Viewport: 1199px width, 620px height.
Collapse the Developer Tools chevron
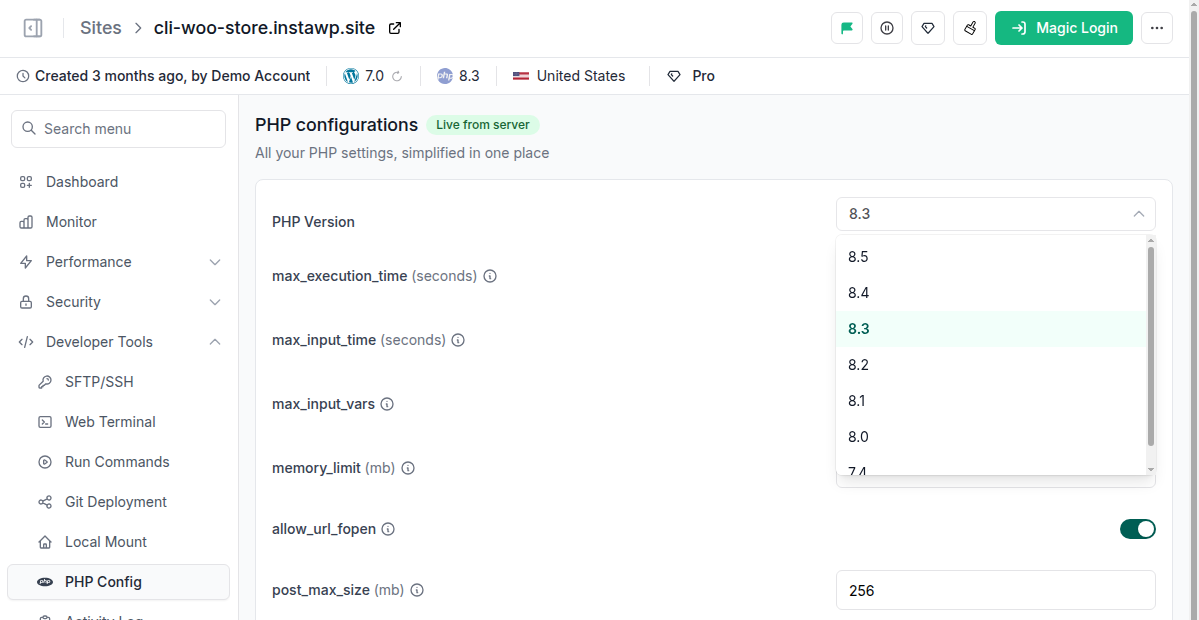click(x=215, y=342)
